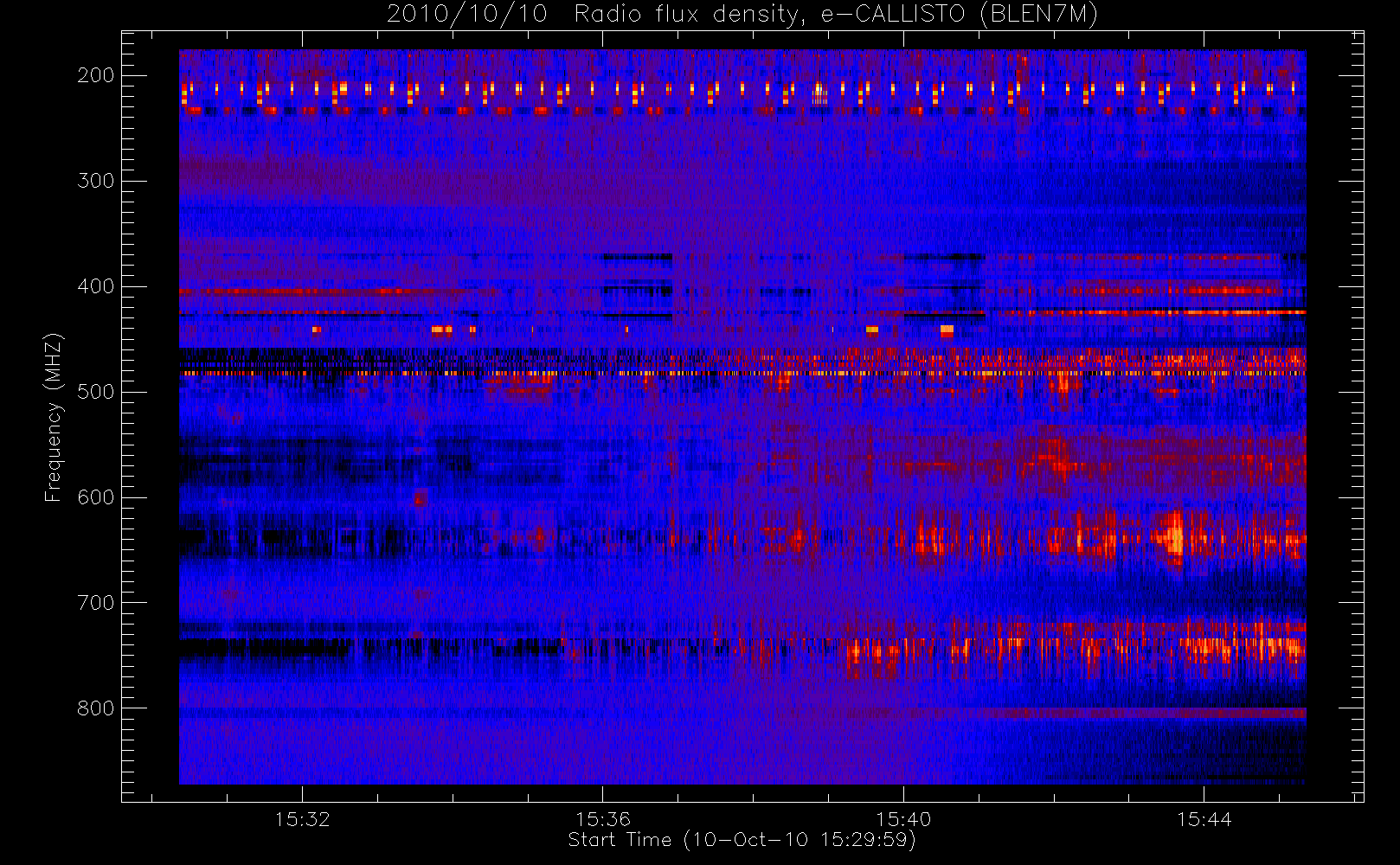This screenshot has height=865, width=1400.
Task: Click the orange marker near 440 MHz at 15:40
Action: coord(947,330)
